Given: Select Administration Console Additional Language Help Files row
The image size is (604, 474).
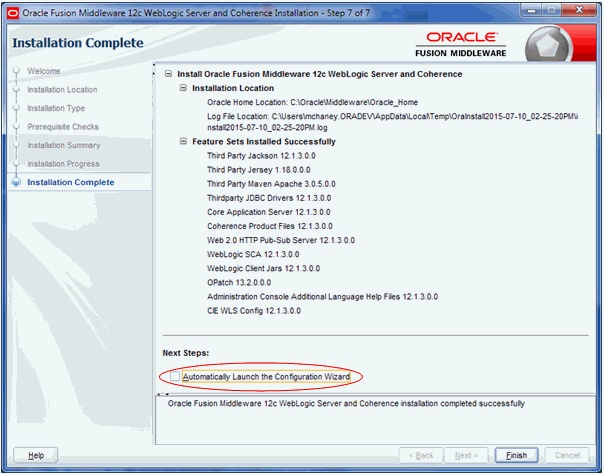Looking at the screenshot, I should pos(322,296).
